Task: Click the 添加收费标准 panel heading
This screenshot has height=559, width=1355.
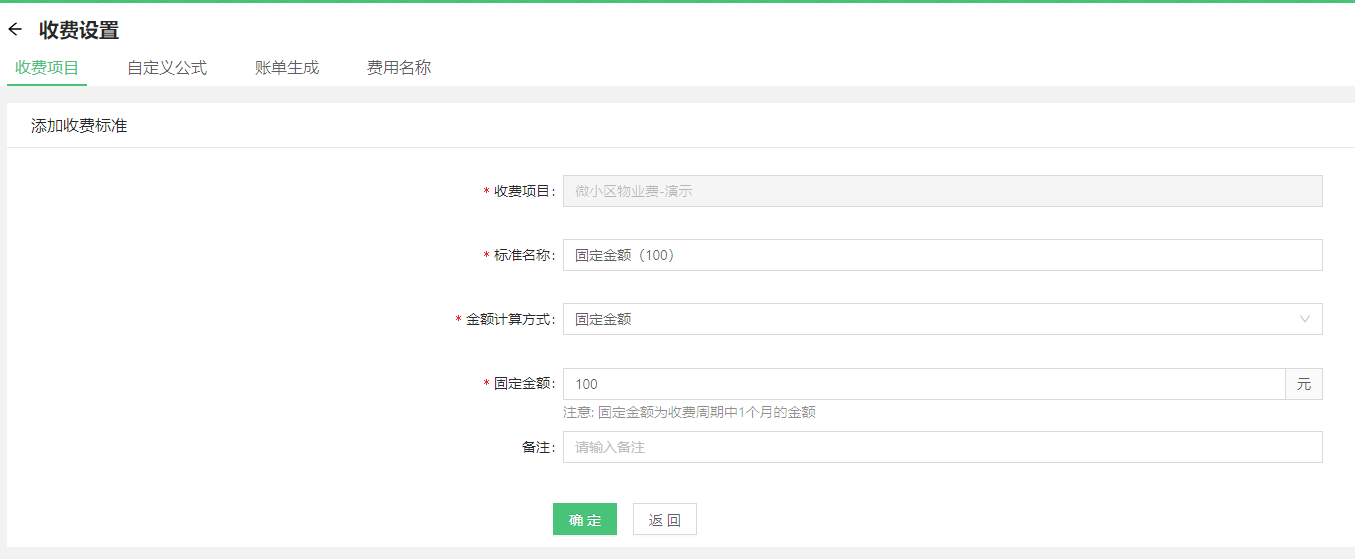Action: pos(79,126)
